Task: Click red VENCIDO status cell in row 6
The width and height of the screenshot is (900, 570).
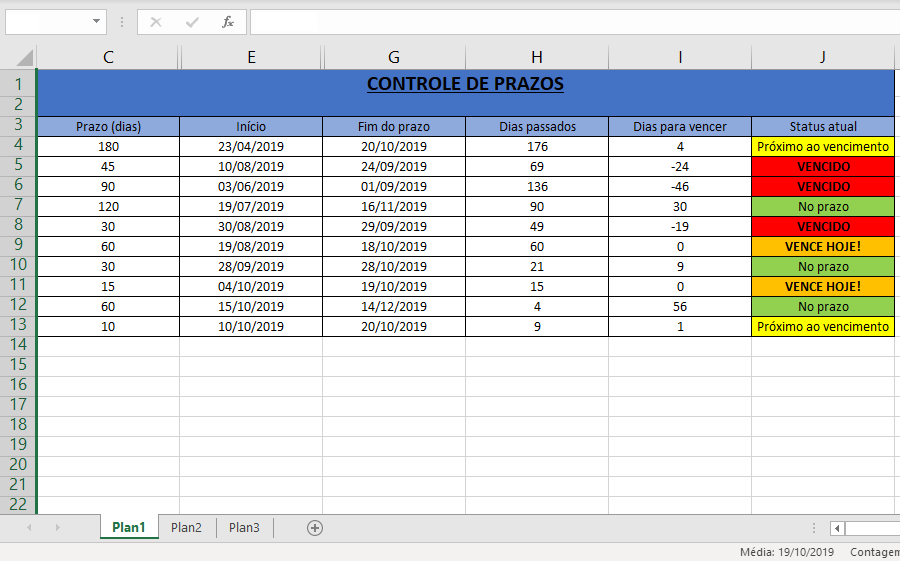Action: tap(823, 187)
